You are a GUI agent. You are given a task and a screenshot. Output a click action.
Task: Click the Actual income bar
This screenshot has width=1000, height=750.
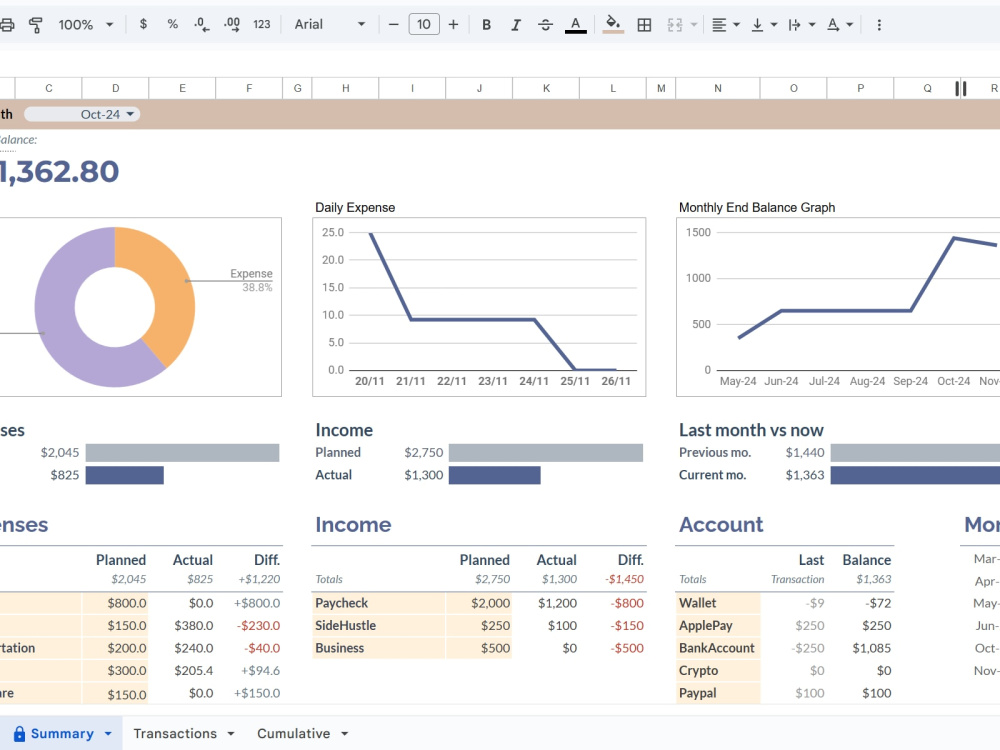[x=494, y=475]
